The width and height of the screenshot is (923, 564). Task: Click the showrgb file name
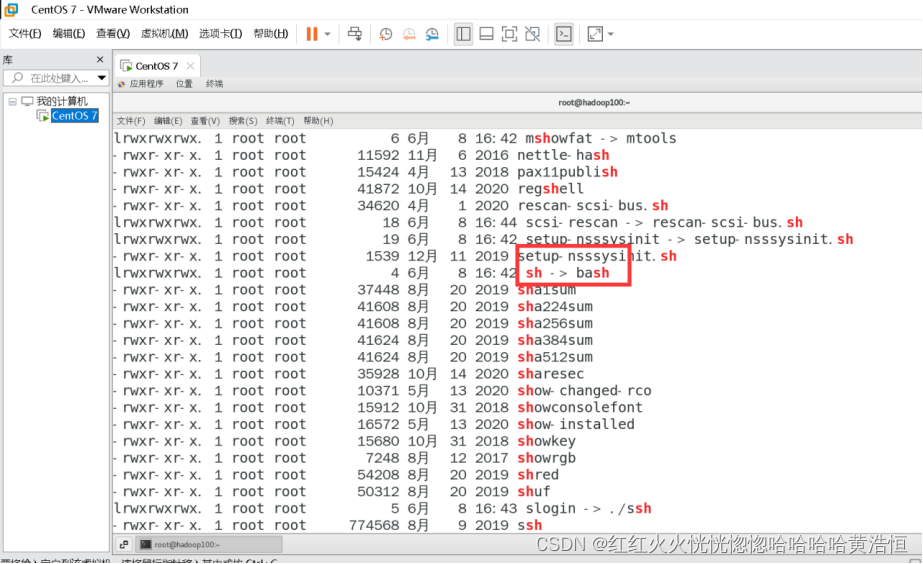coord(547,458)
